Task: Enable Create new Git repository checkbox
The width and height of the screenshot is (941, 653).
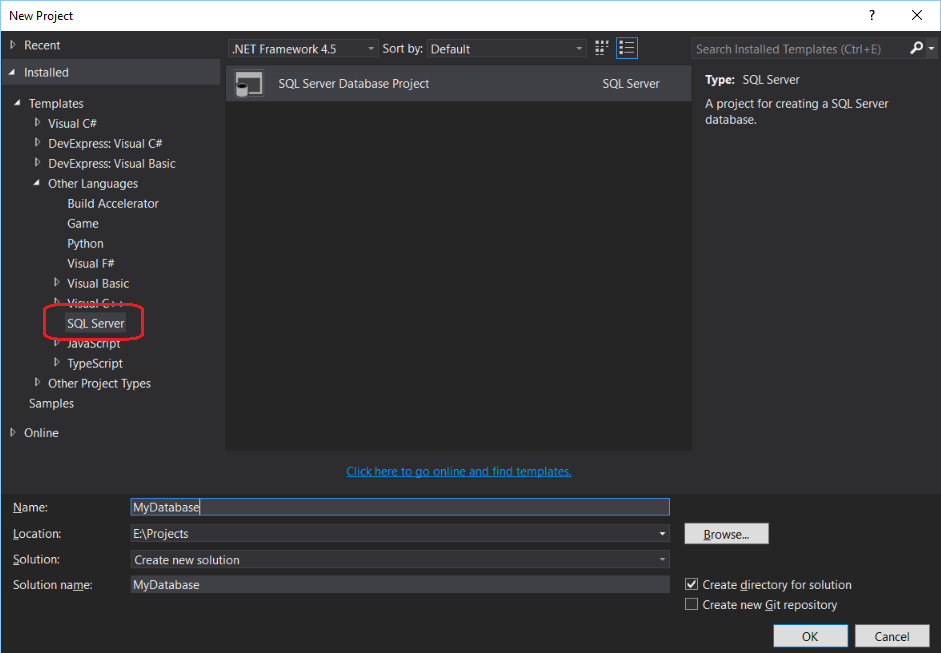Action: click(691, 605)
